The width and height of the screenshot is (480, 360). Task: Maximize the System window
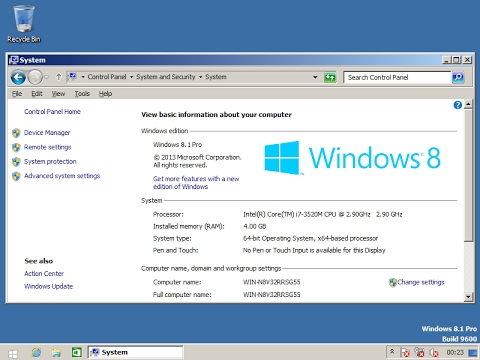(456, 60)
